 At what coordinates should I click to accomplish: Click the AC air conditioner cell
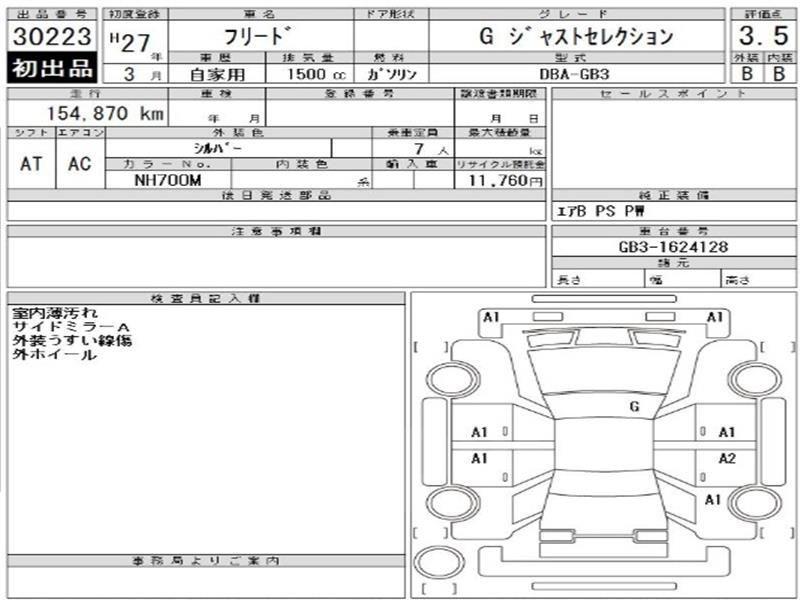pyautogui.click(x=79, y=164)
